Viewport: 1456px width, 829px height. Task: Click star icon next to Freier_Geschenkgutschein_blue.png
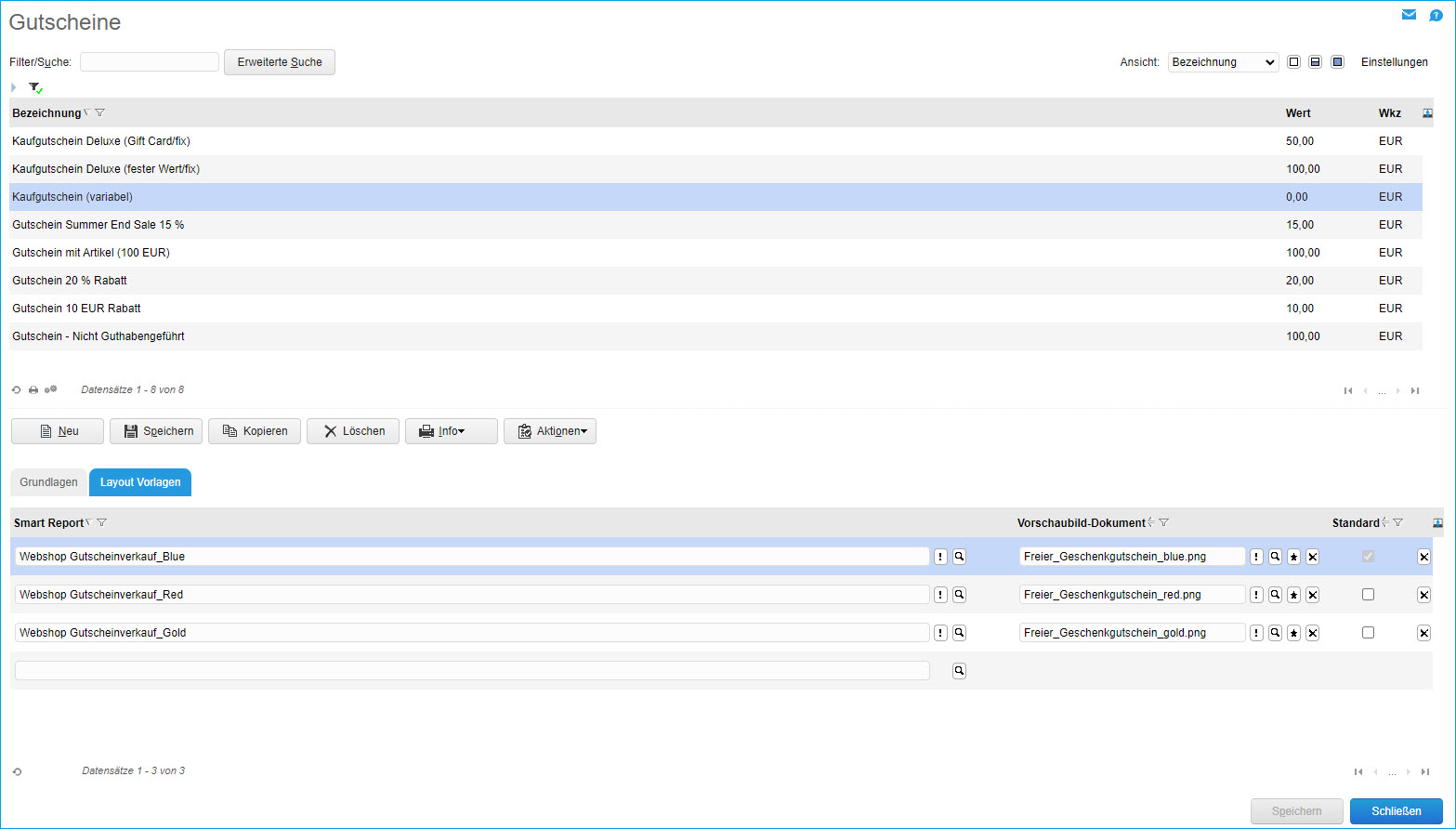(x=1293, y=557)
